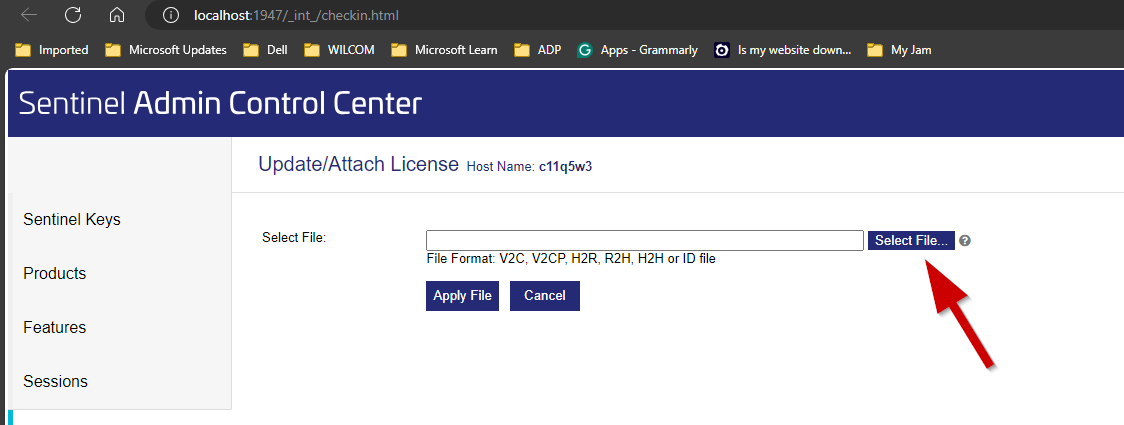Image resolution: width=1124 pixels, height=425 pixels.
Task: Click the browser back arrow
Action: tap(29, 15)
